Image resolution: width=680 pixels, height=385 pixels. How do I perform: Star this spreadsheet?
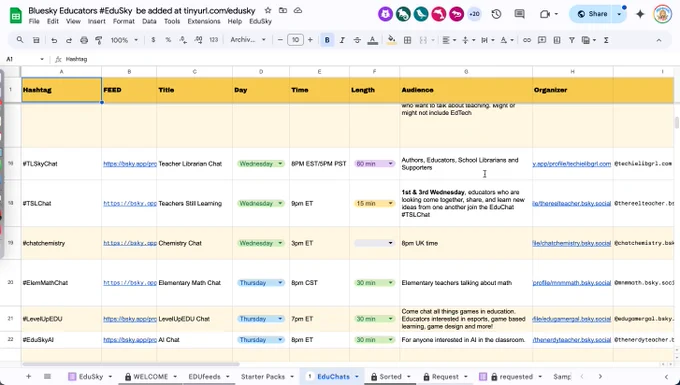click(x=268, y=10)
